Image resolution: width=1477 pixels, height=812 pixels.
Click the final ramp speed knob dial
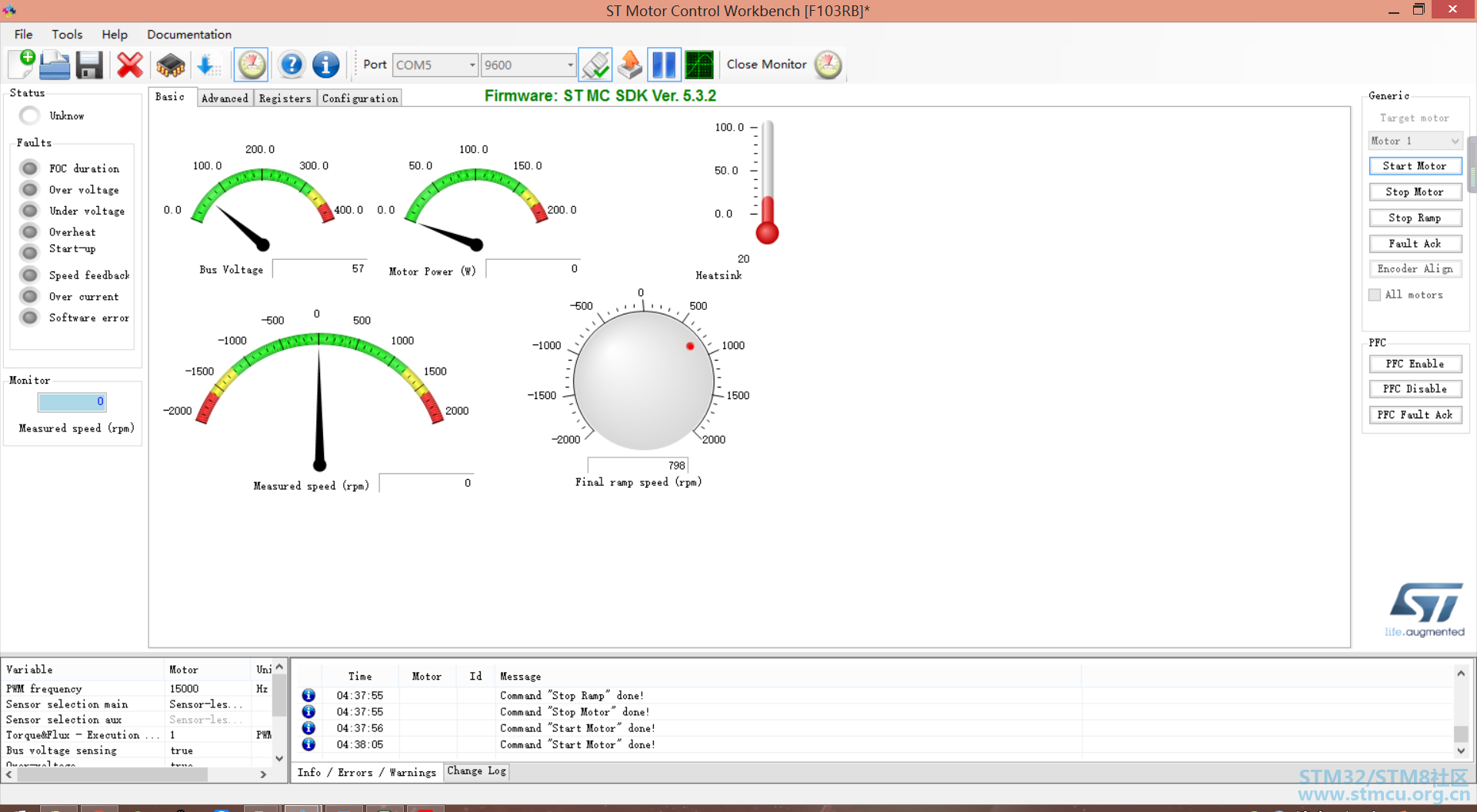(643, 380)
